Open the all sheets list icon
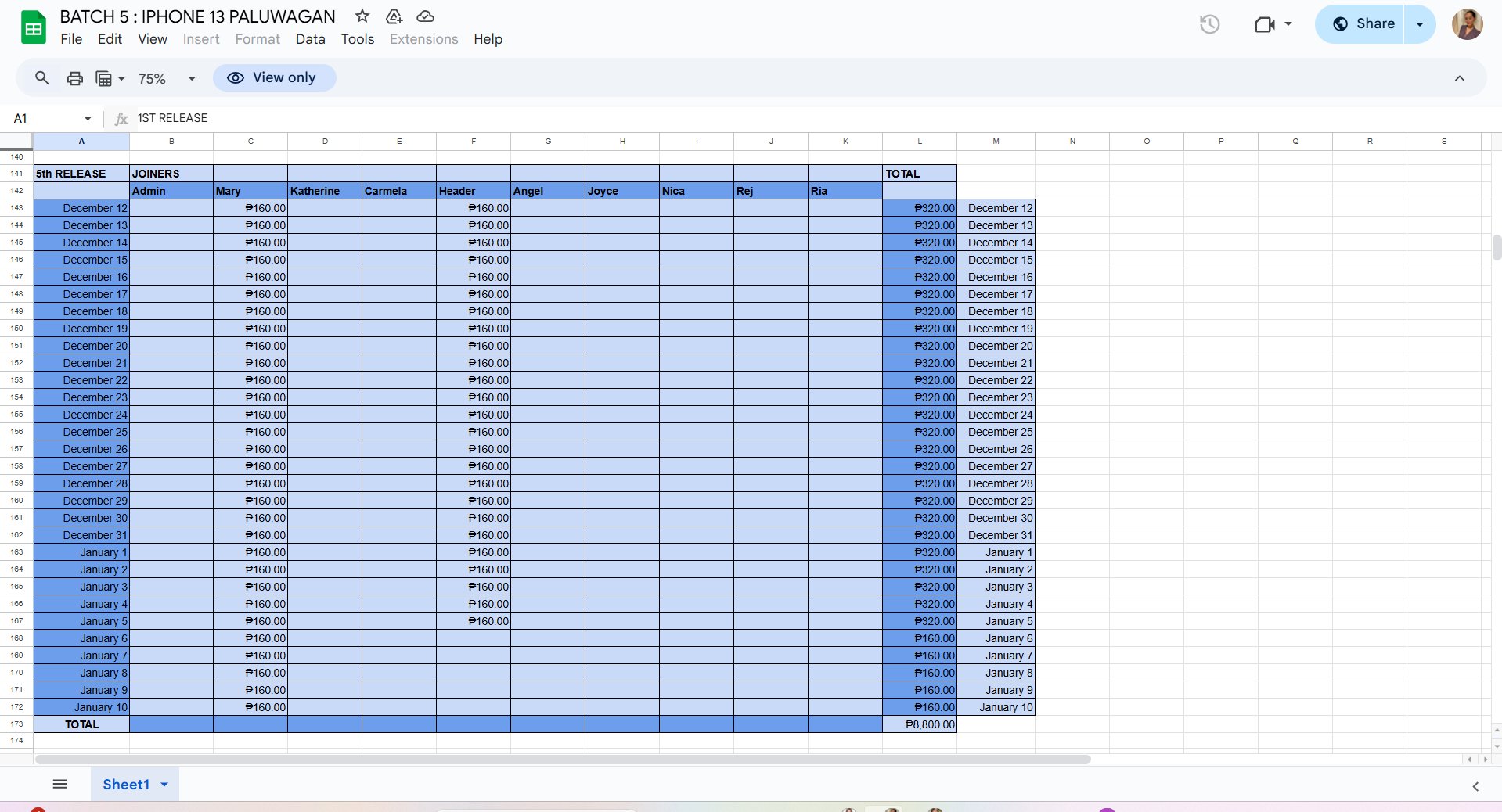This screenshot has width=1502, height=812. (59, 784)
